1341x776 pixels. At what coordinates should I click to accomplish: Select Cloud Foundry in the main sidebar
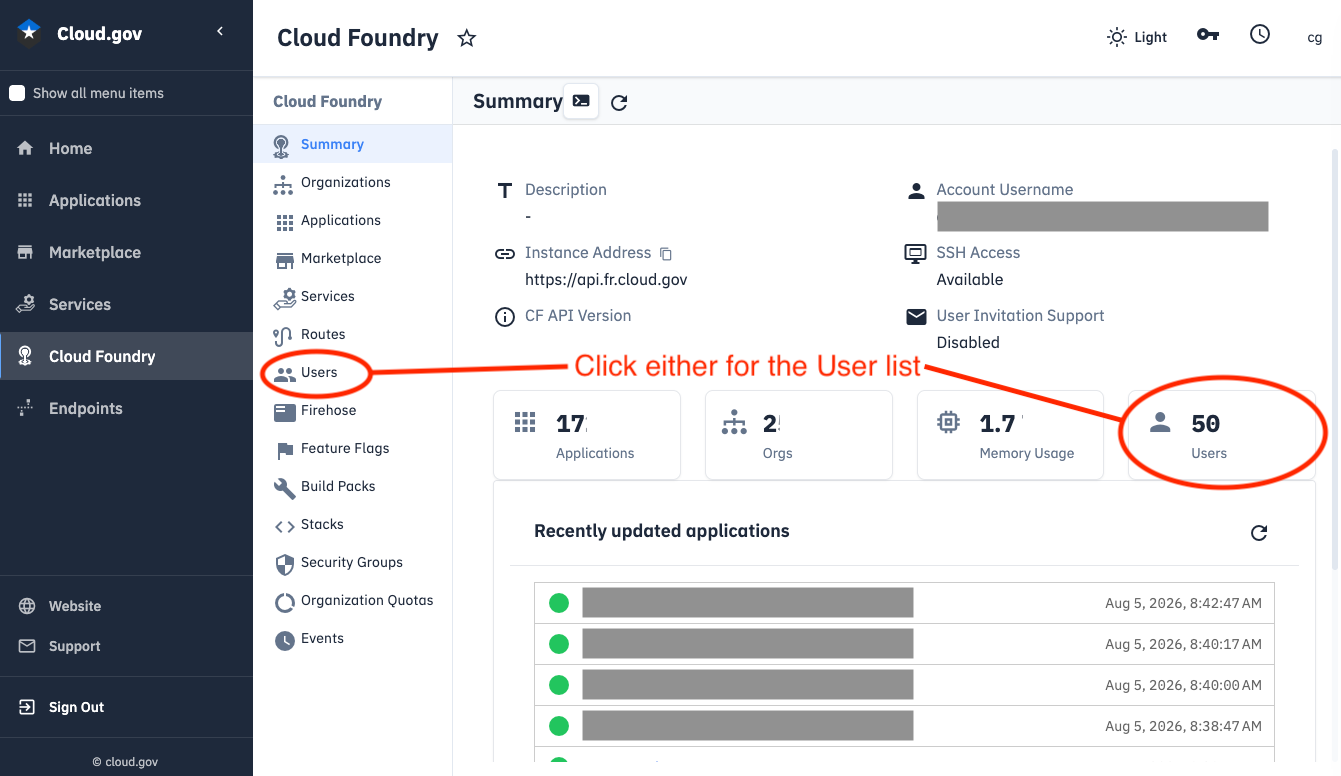126,356
